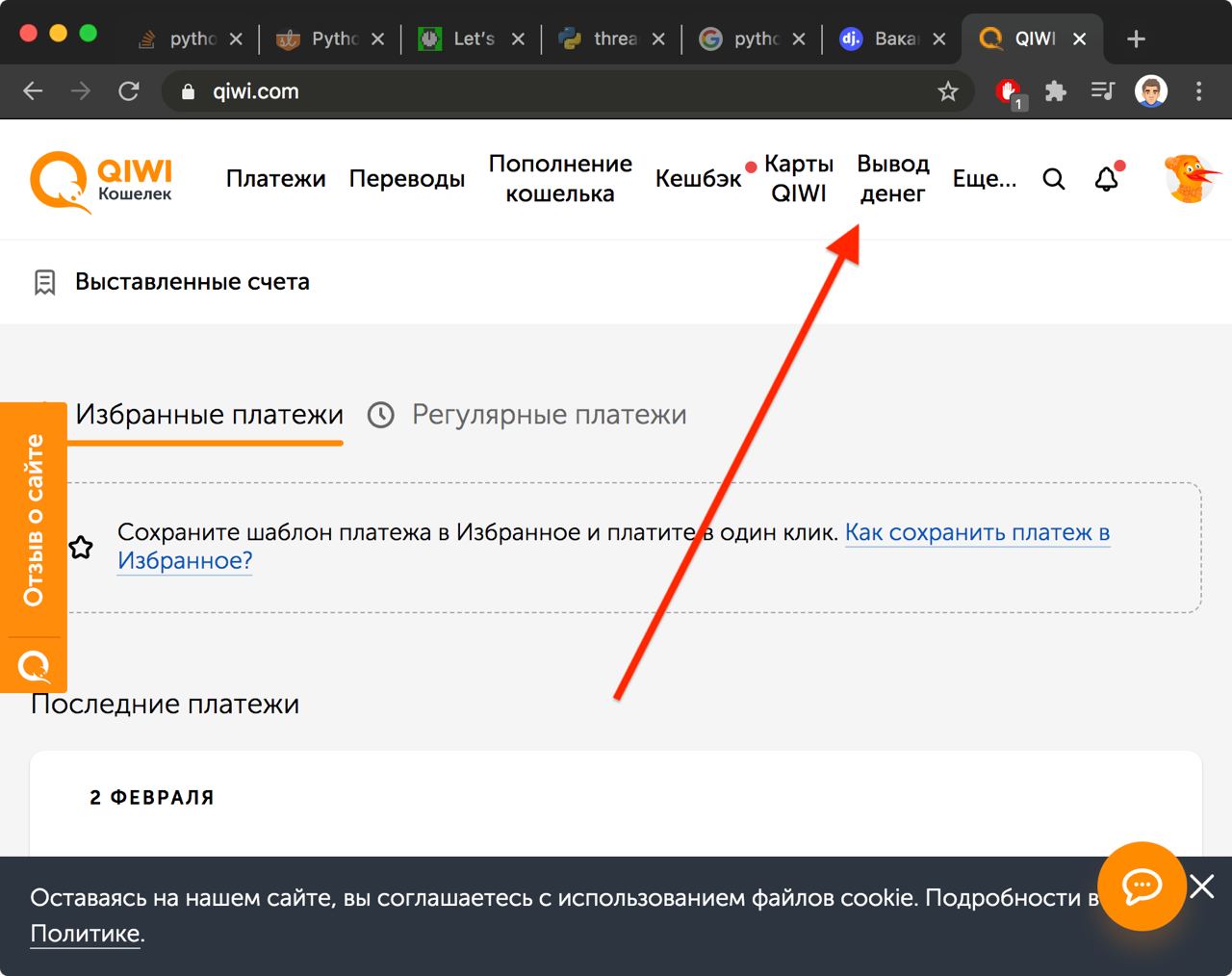Dismiss the cookie notice banner
Viewport: 1232px width, 976px height.
pyautogui.click(x=1202, y=886)
